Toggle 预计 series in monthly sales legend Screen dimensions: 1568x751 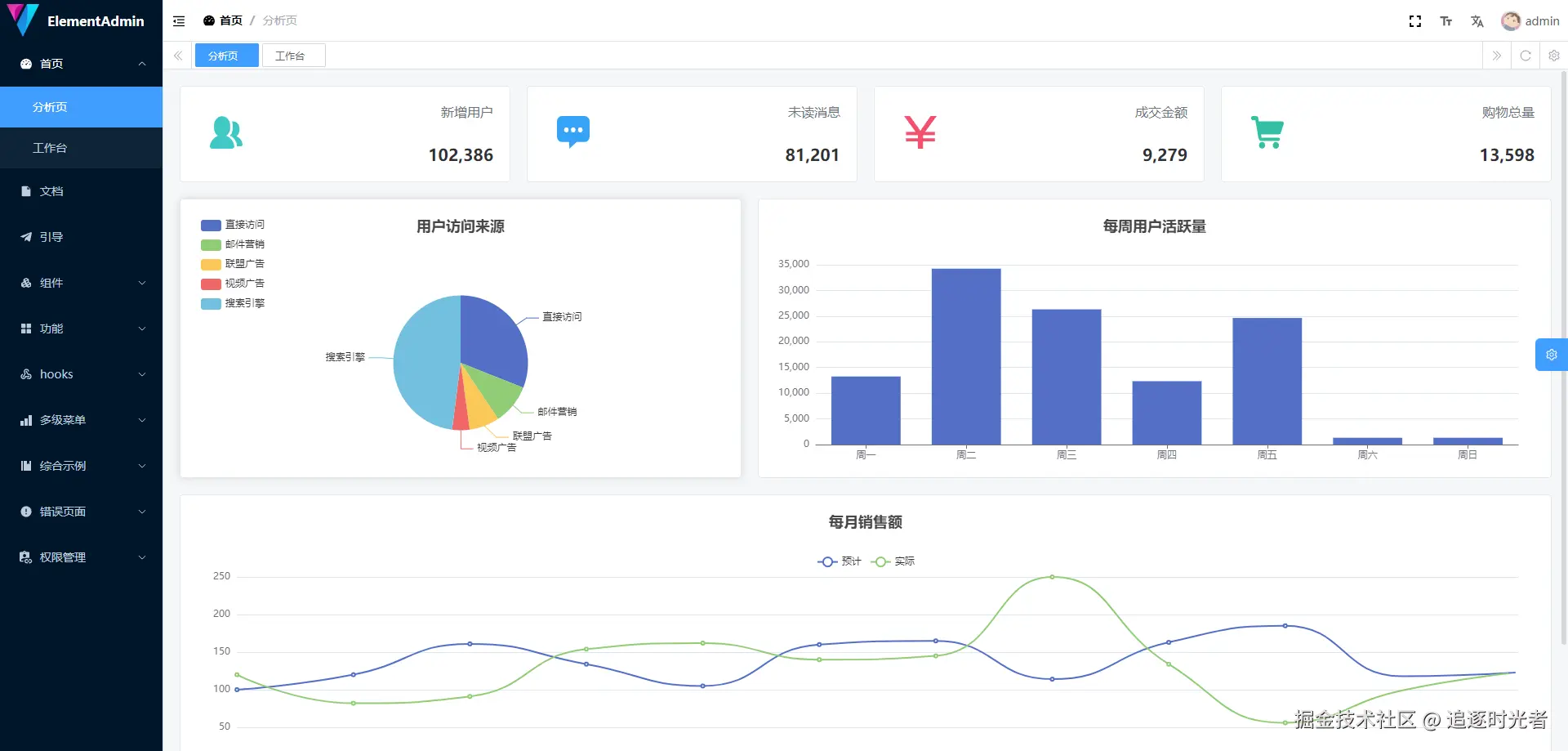click(x=840, y=561)
